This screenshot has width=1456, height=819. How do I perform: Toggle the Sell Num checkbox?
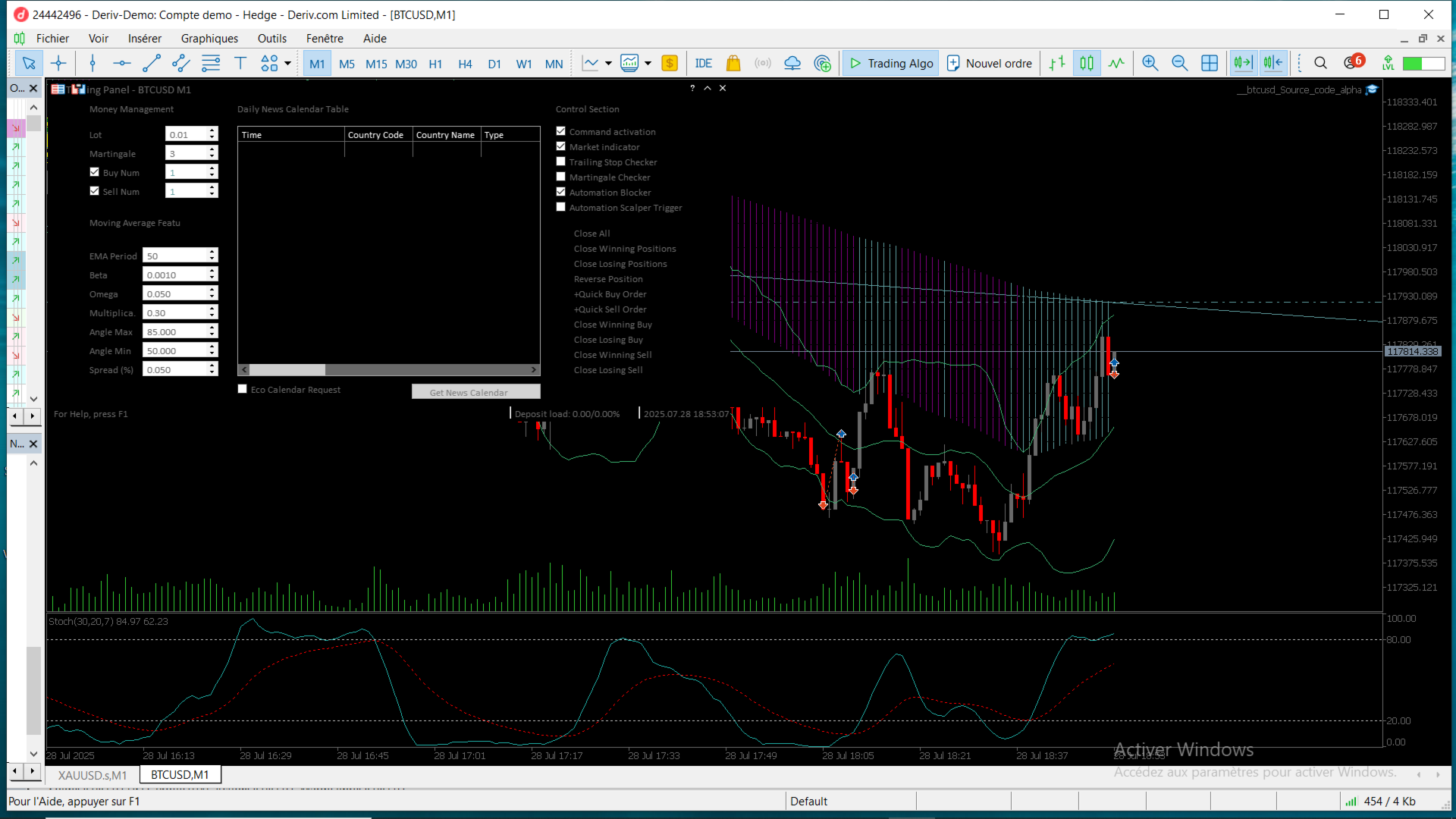(x=94, y=191)
